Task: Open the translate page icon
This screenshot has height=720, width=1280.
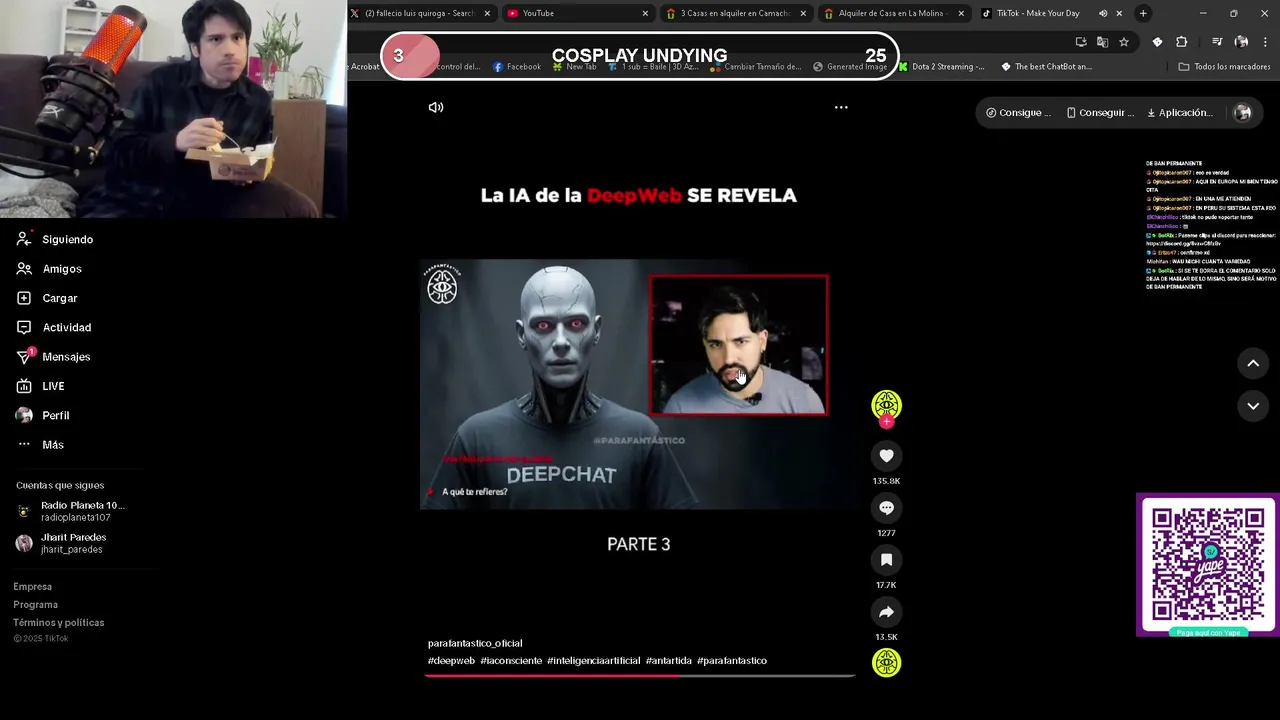Action: pos(1102,42)
